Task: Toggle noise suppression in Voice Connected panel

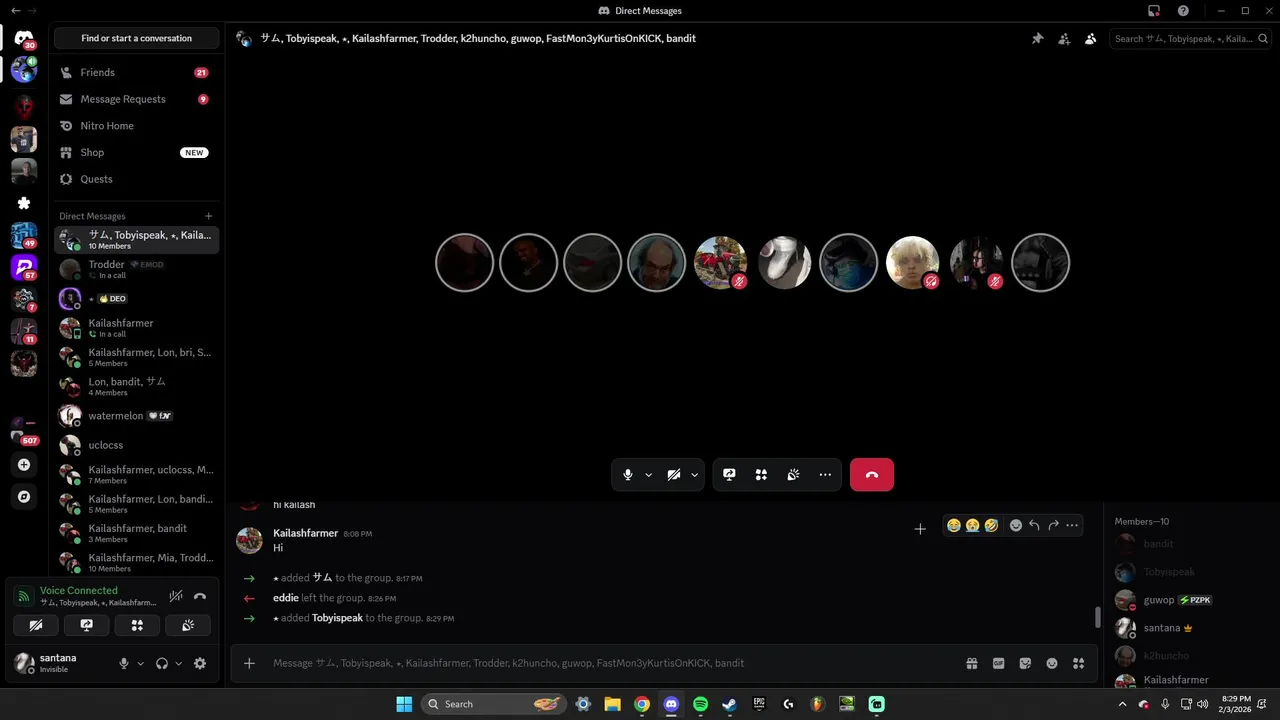Action: click(x=176, y=596)
